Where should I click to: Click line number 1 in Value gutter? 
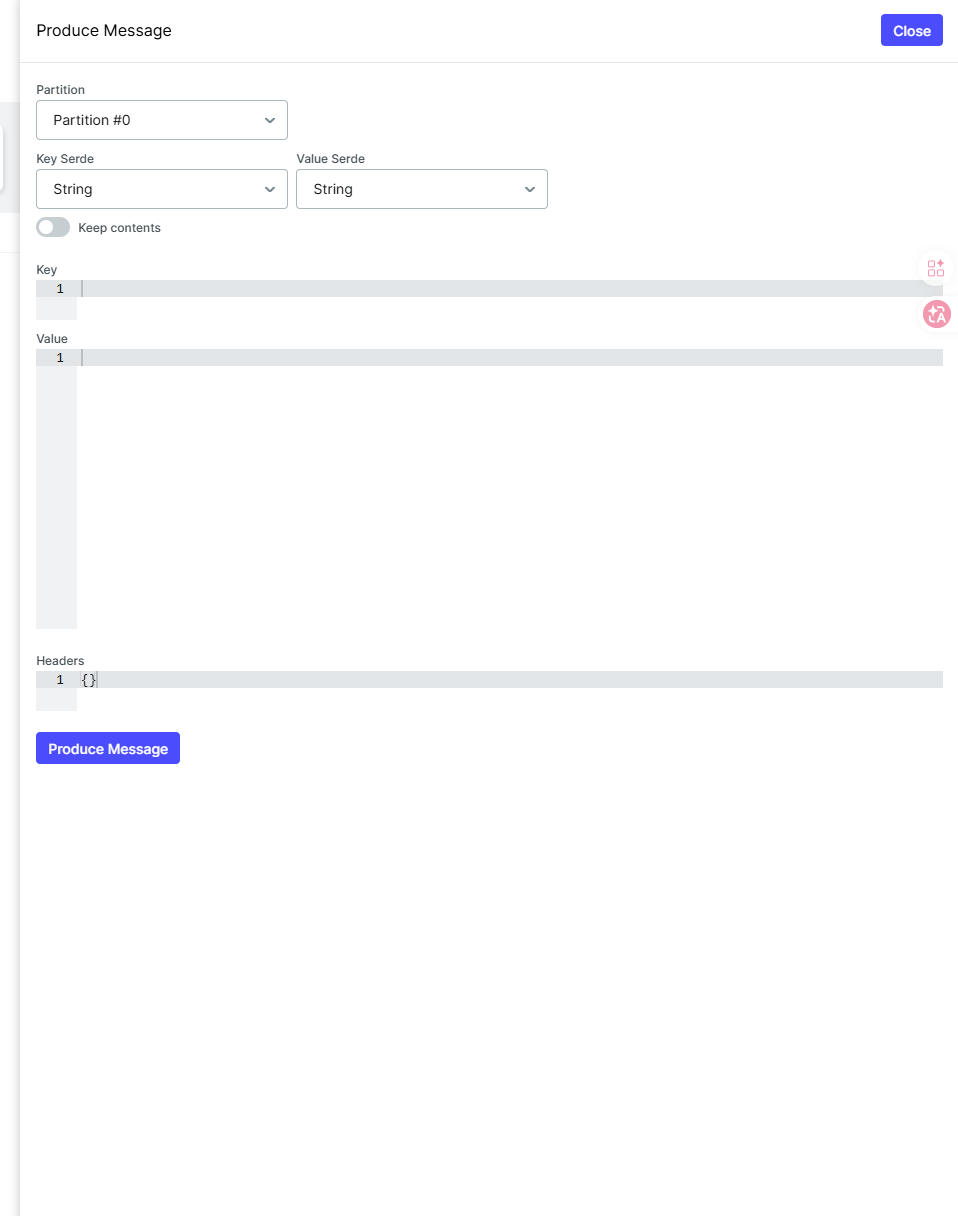[x=60, y=358]
